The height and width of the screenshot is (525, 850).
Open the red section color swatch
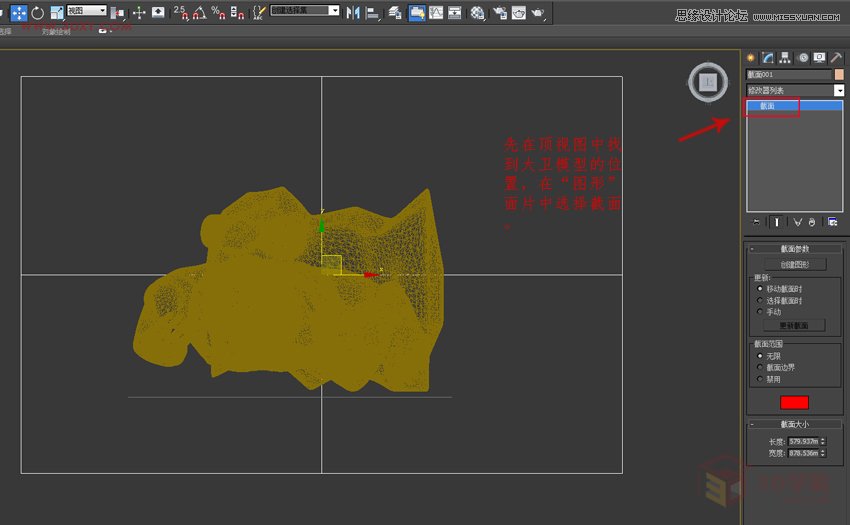click(x=794, y=402)
